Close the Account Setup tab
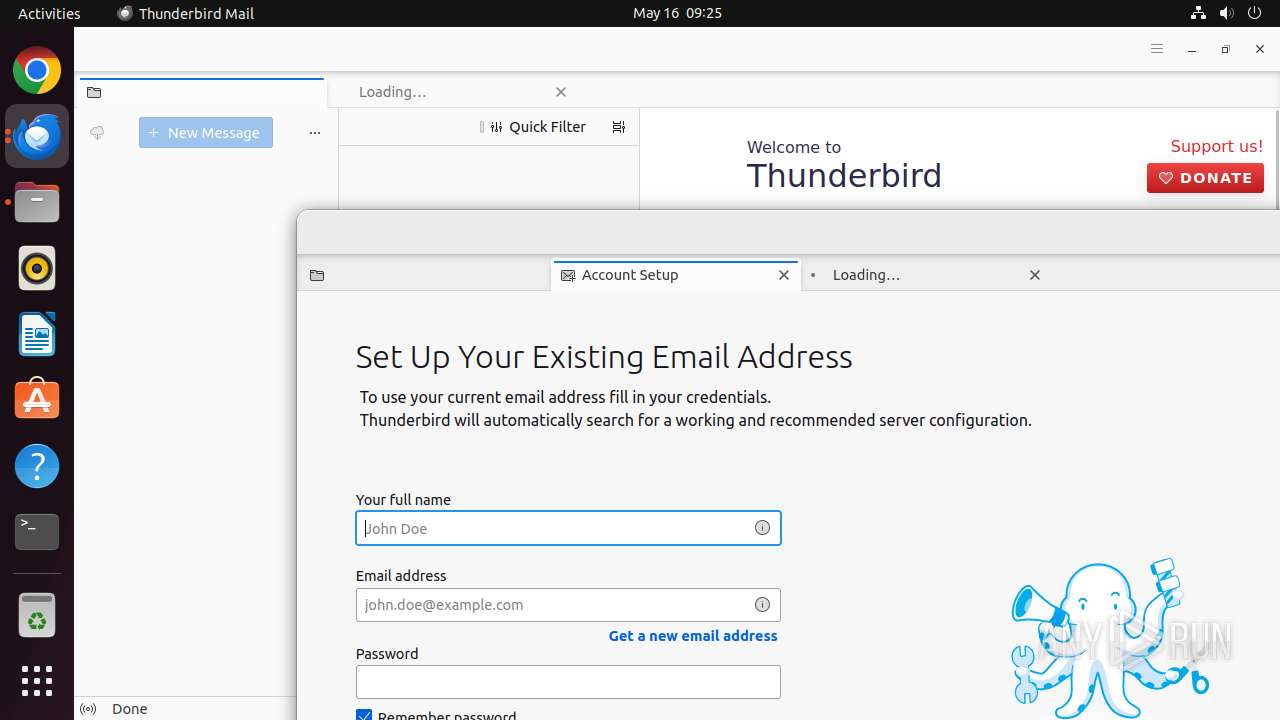The height and width of the screenshot is (720, 1280). (784, 275)
